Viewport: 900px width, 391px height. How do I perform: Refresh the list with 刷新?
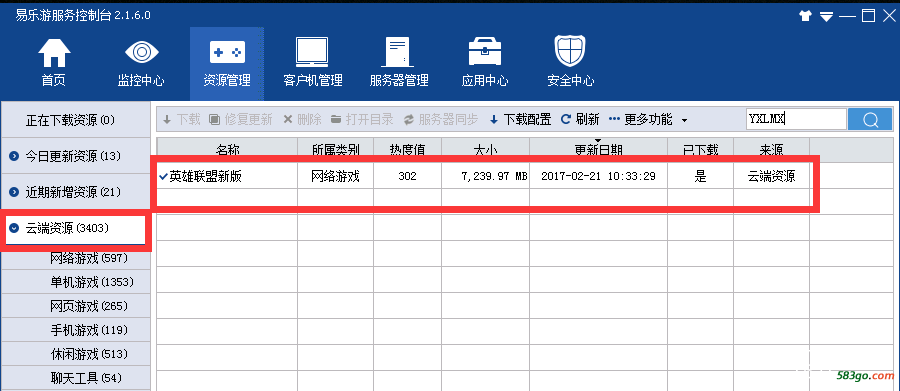pyautogui.click(x=580, y=119)
